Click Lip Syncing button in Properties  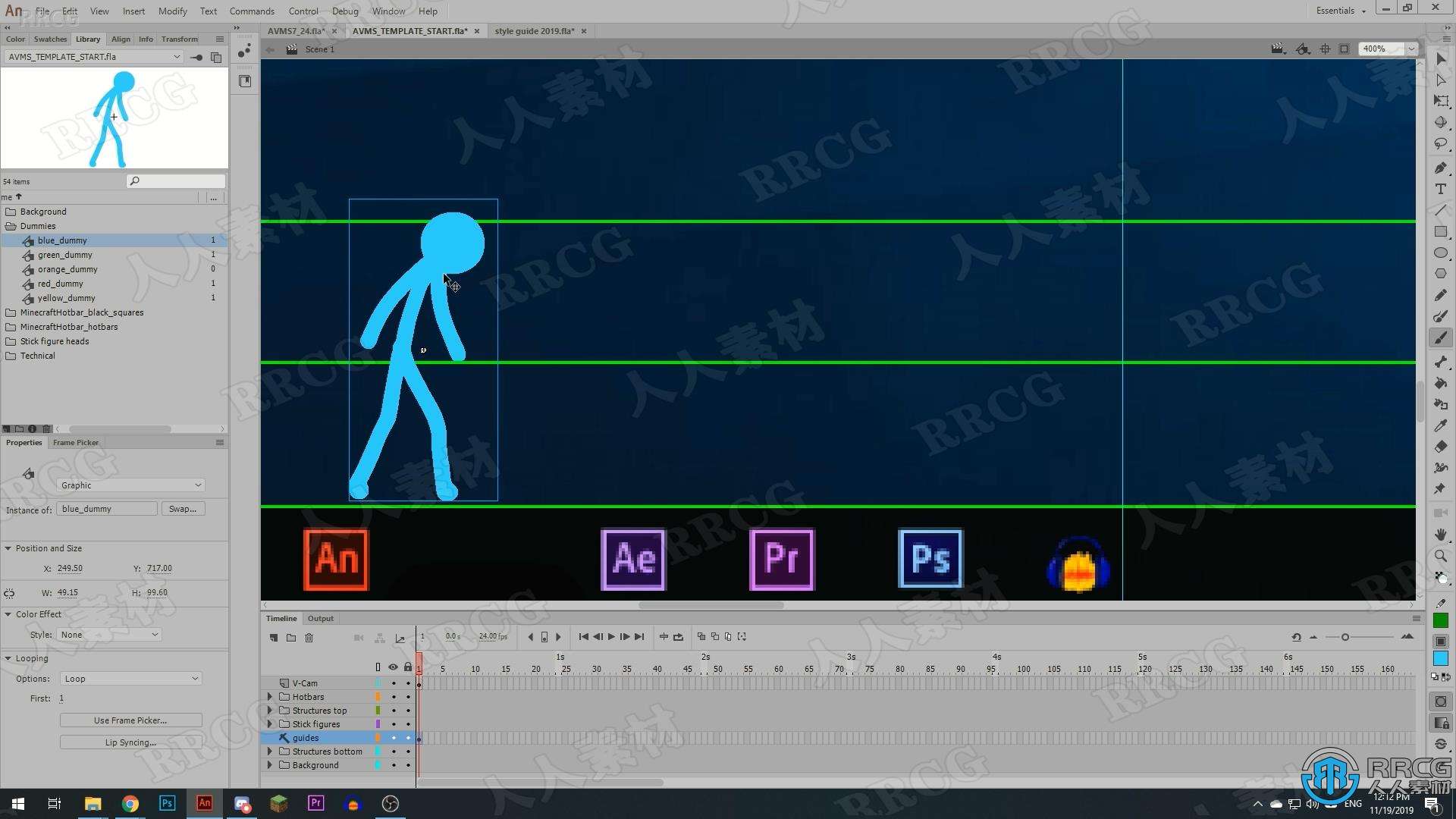point(130,742)
